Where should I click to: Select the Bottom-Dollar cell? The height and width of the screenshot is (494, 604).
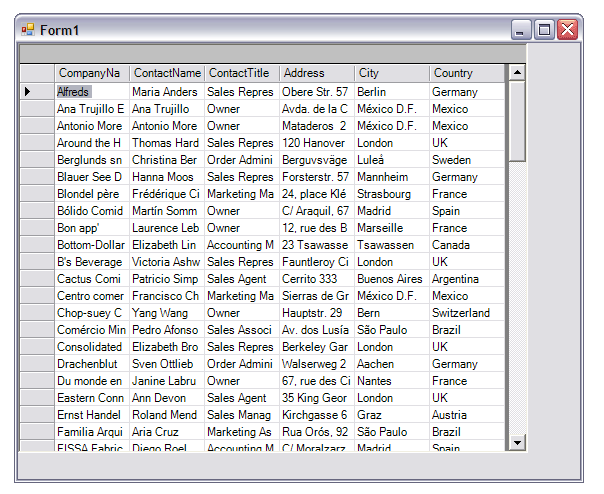pos(92,245)
